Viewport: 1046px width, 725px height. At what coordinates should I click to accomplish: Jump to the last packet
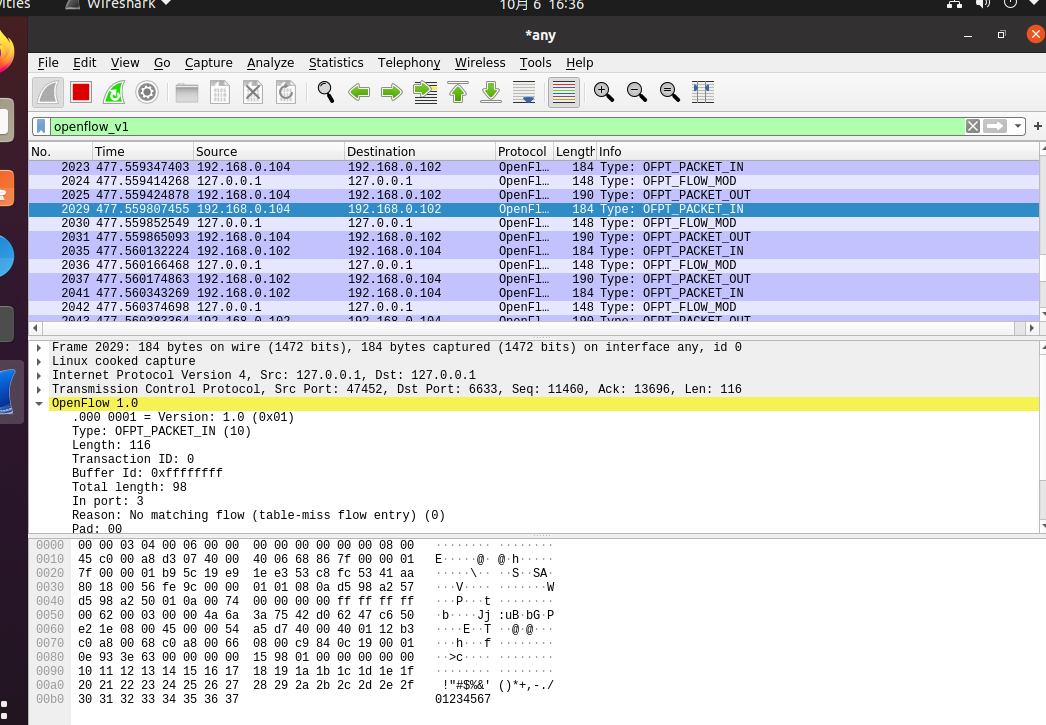[x=491, y=92]
